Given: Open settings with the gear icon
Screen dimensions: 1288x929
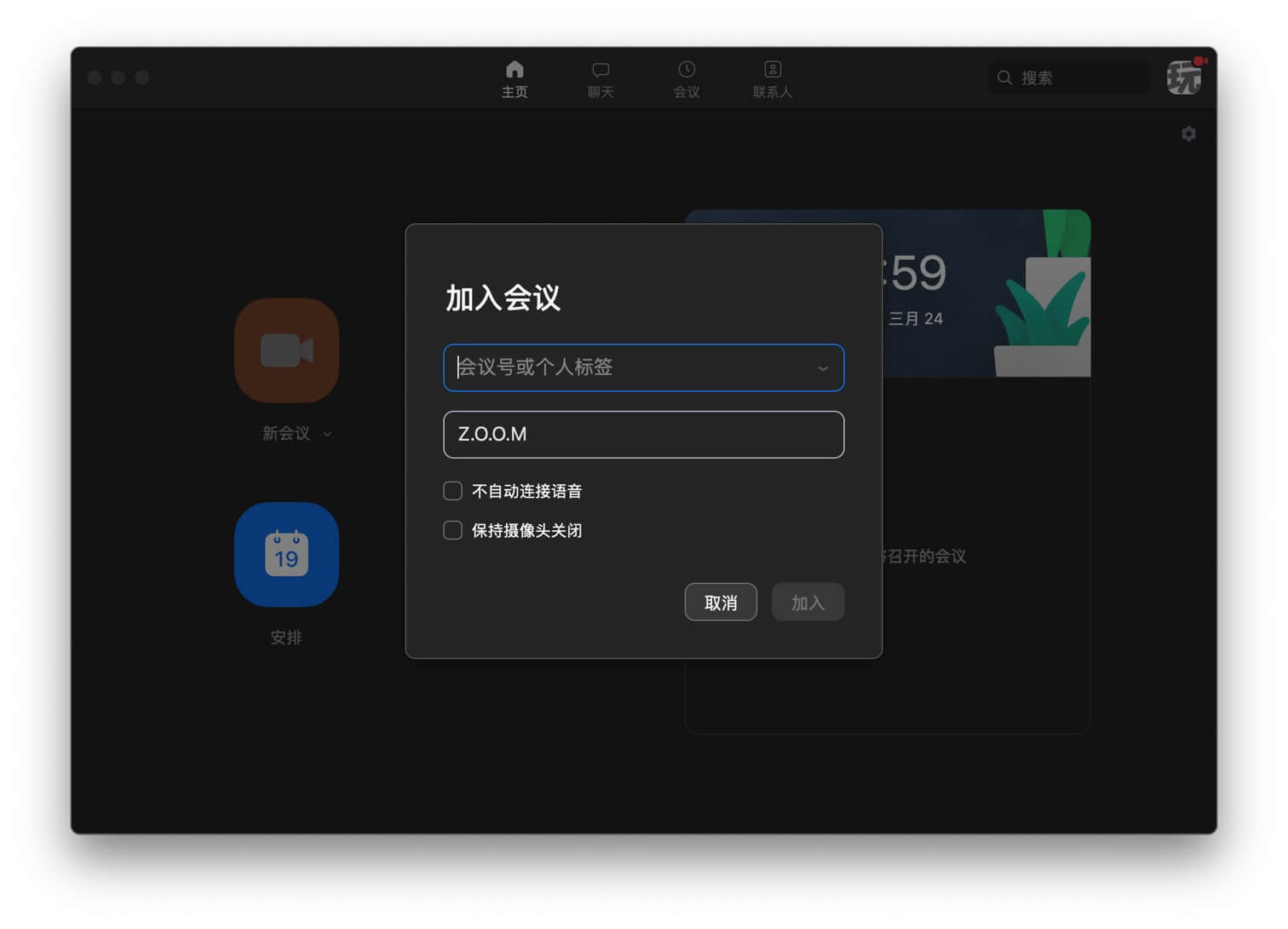Looking at the screenshot, I should coord(1188,134).
